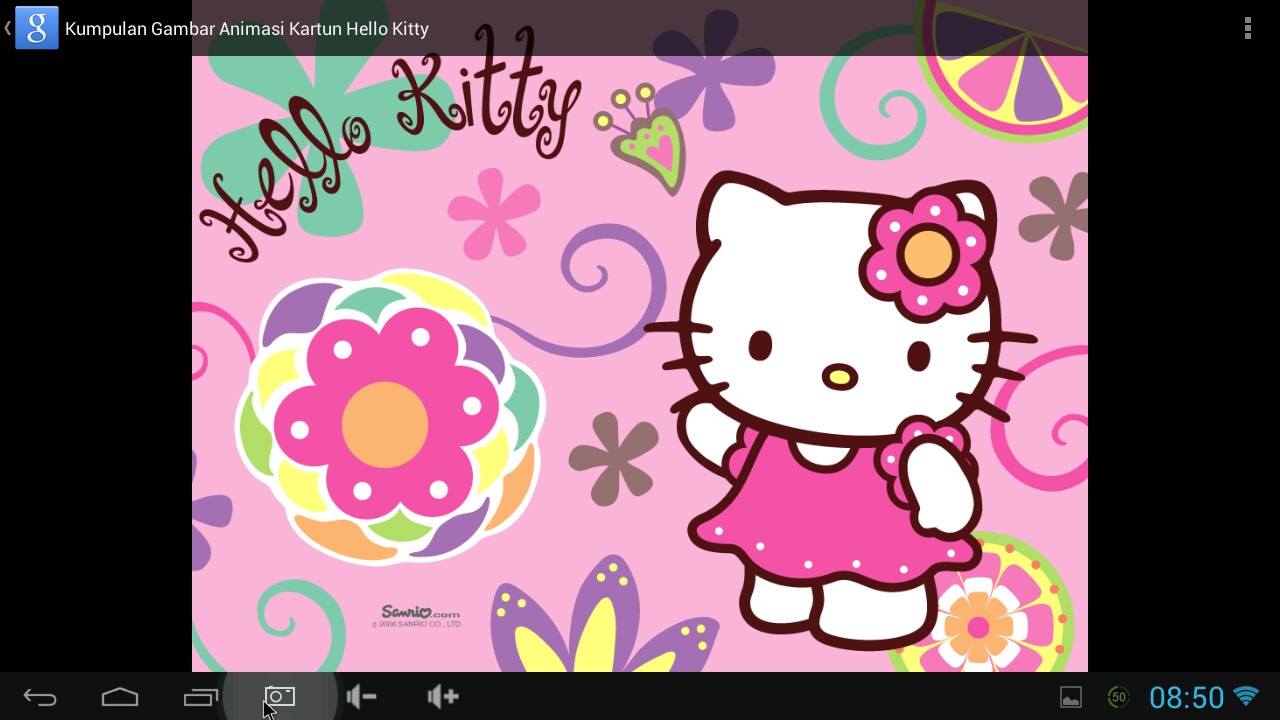1280x720 pixels.
Task: Tap the title 'Kumpulan Gambar Animasi Kartun Hello Kitty'
Action: 247,28
